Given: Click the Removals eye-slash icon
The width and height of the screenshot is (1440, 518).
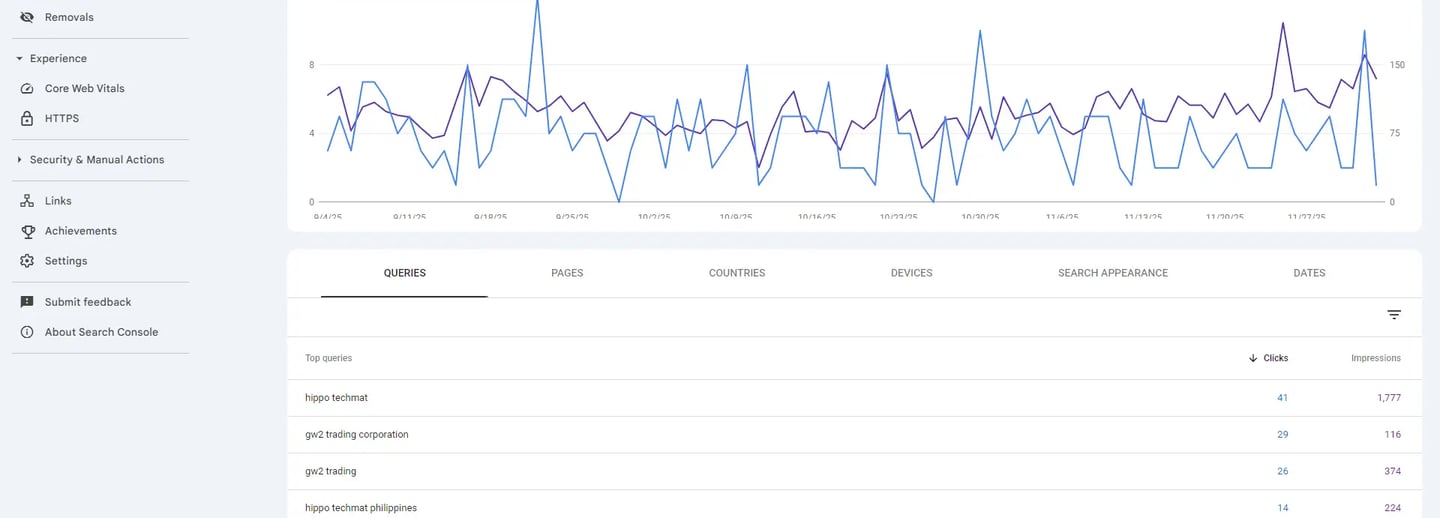Looking at the screenshot, I should pyautogui.click(x=27, y=17).
